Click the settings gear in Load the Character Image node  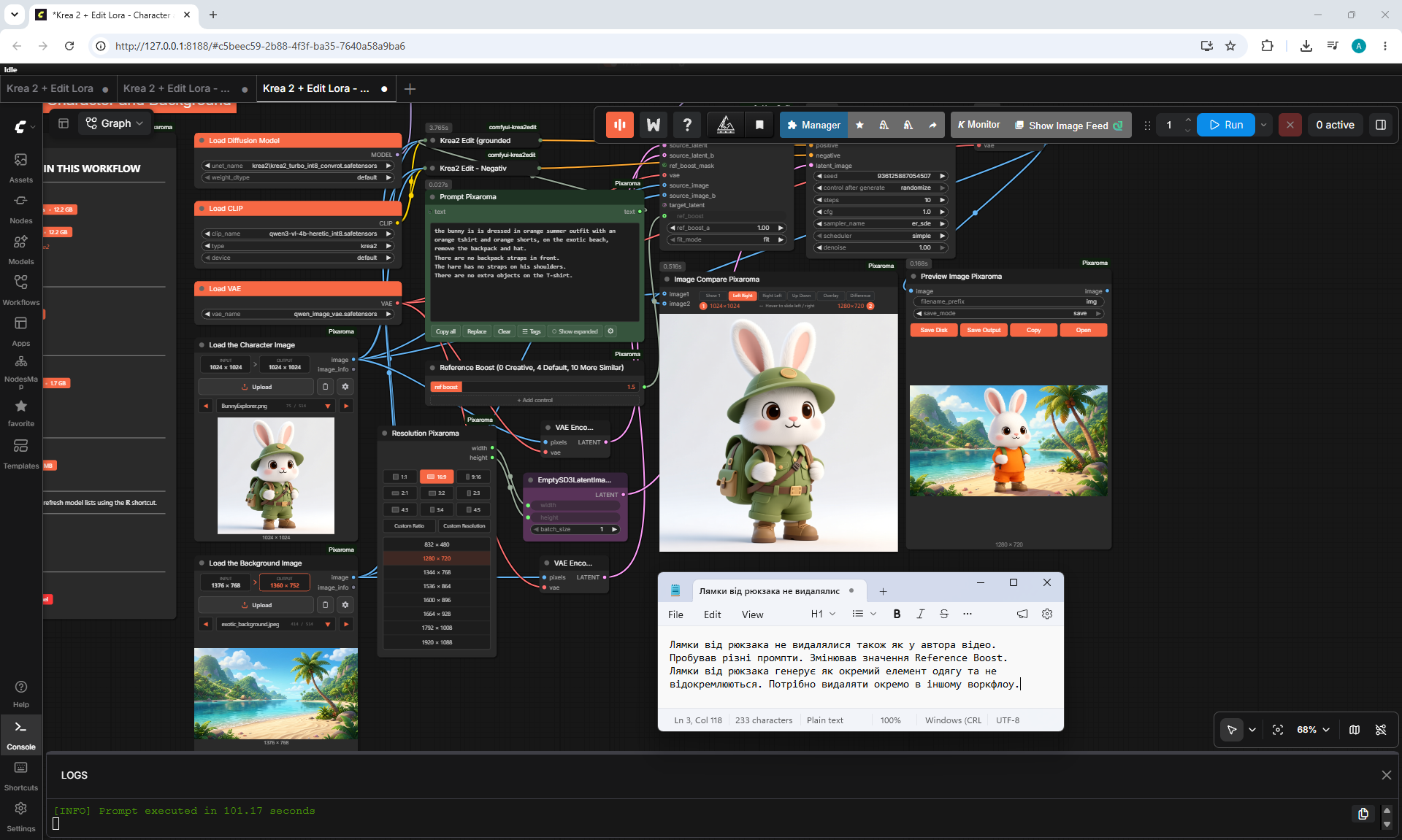345,387
